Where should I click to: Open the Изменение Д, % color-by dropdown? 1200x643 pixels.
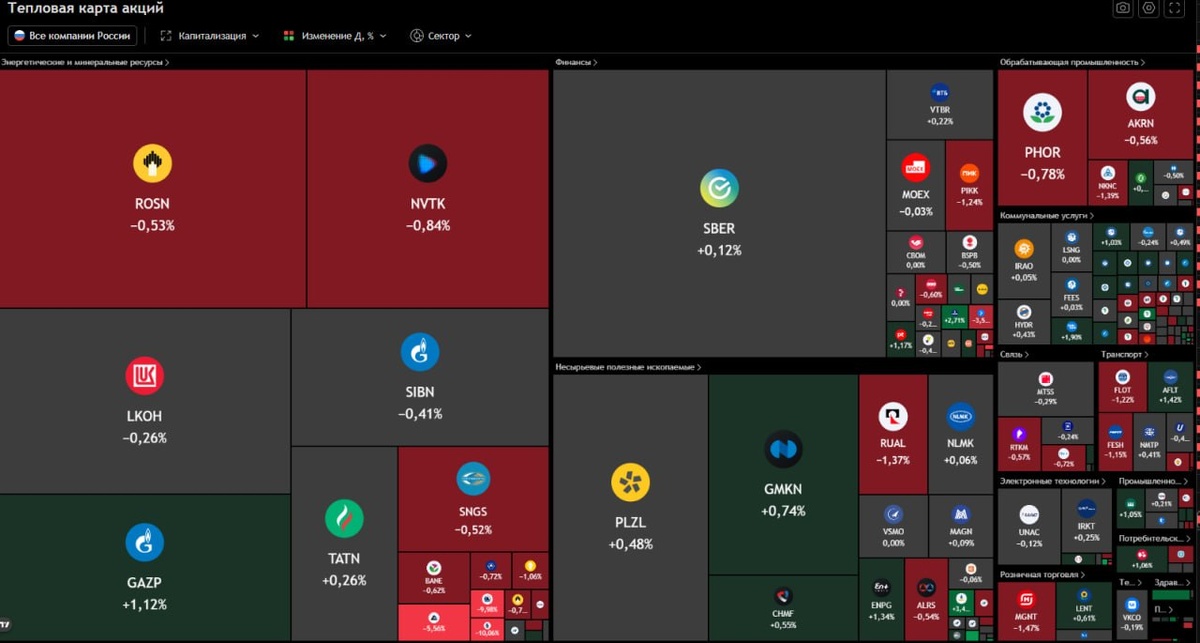335,35
